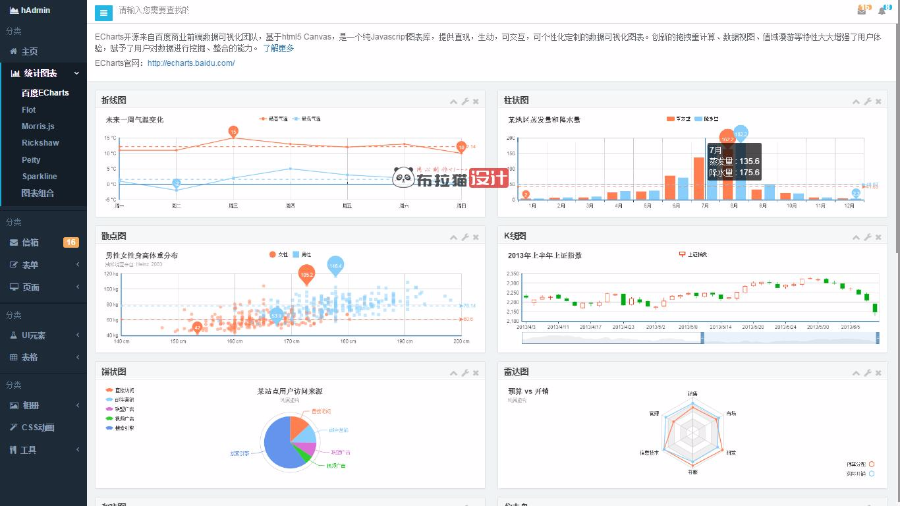Screen dimensions: 900x506
Task: Open the bell notifications icon
Action: click(884, 10)
